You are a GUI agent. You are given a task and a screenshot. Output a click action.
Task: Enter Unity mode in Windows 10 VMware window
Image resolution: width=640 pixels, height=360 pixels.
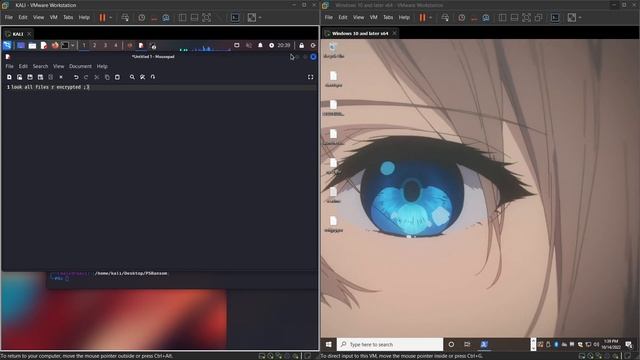click(x=539, y=18)
